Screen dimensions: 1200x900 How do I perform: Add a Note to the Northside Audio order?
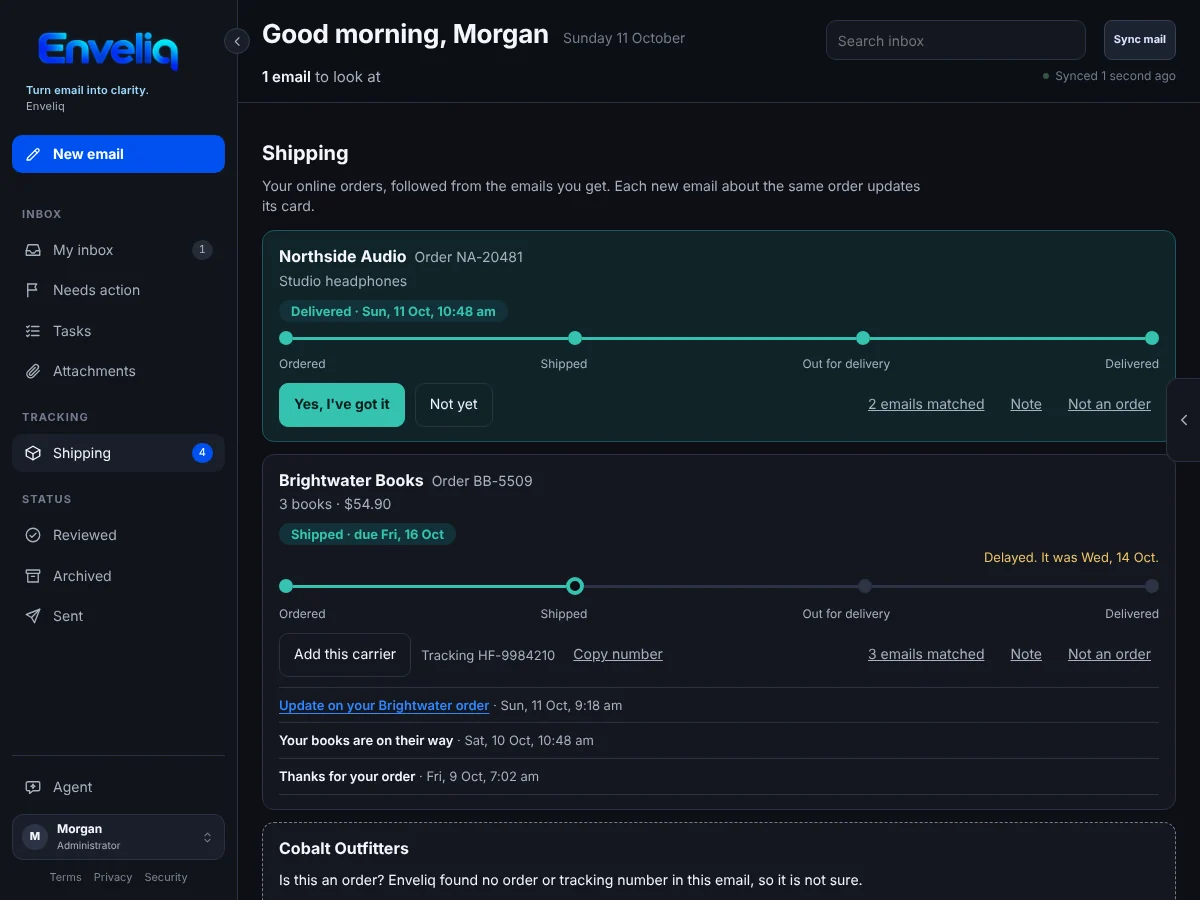1026,404
